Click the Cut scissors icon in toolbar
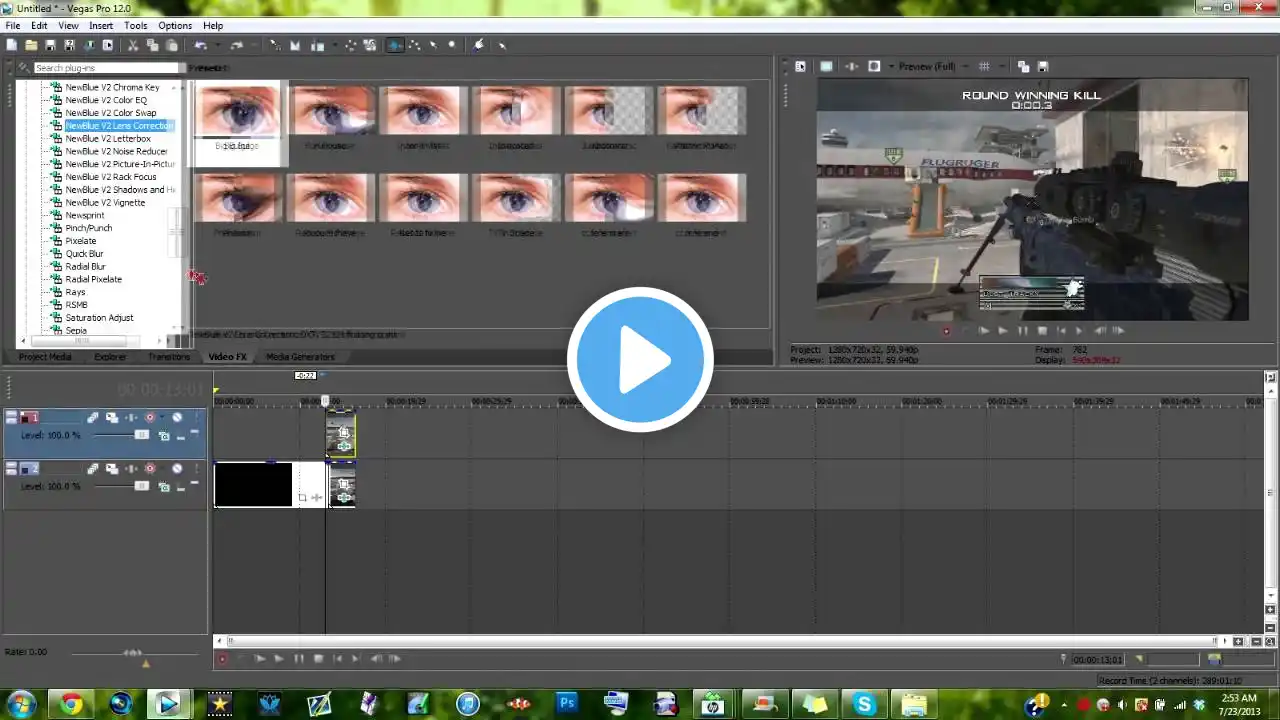 (132, 45)
